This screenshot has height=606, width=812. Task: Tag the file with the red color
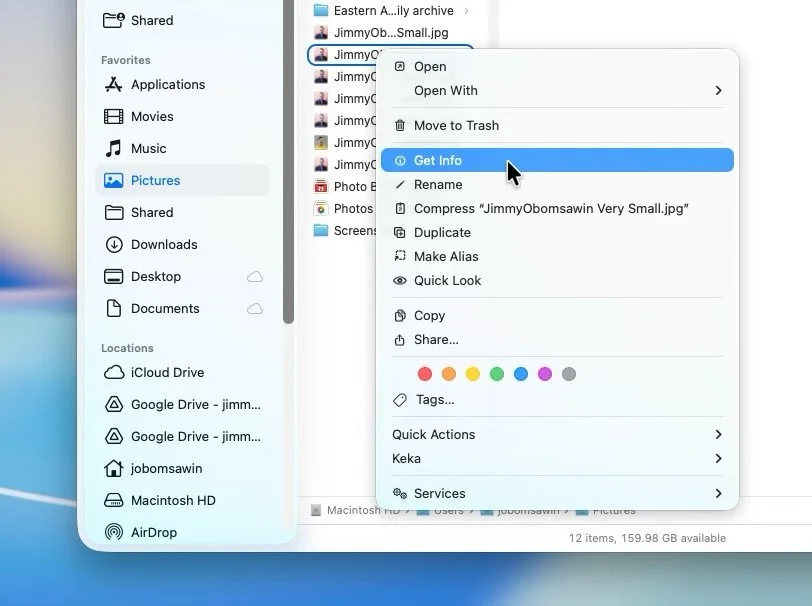424,373
